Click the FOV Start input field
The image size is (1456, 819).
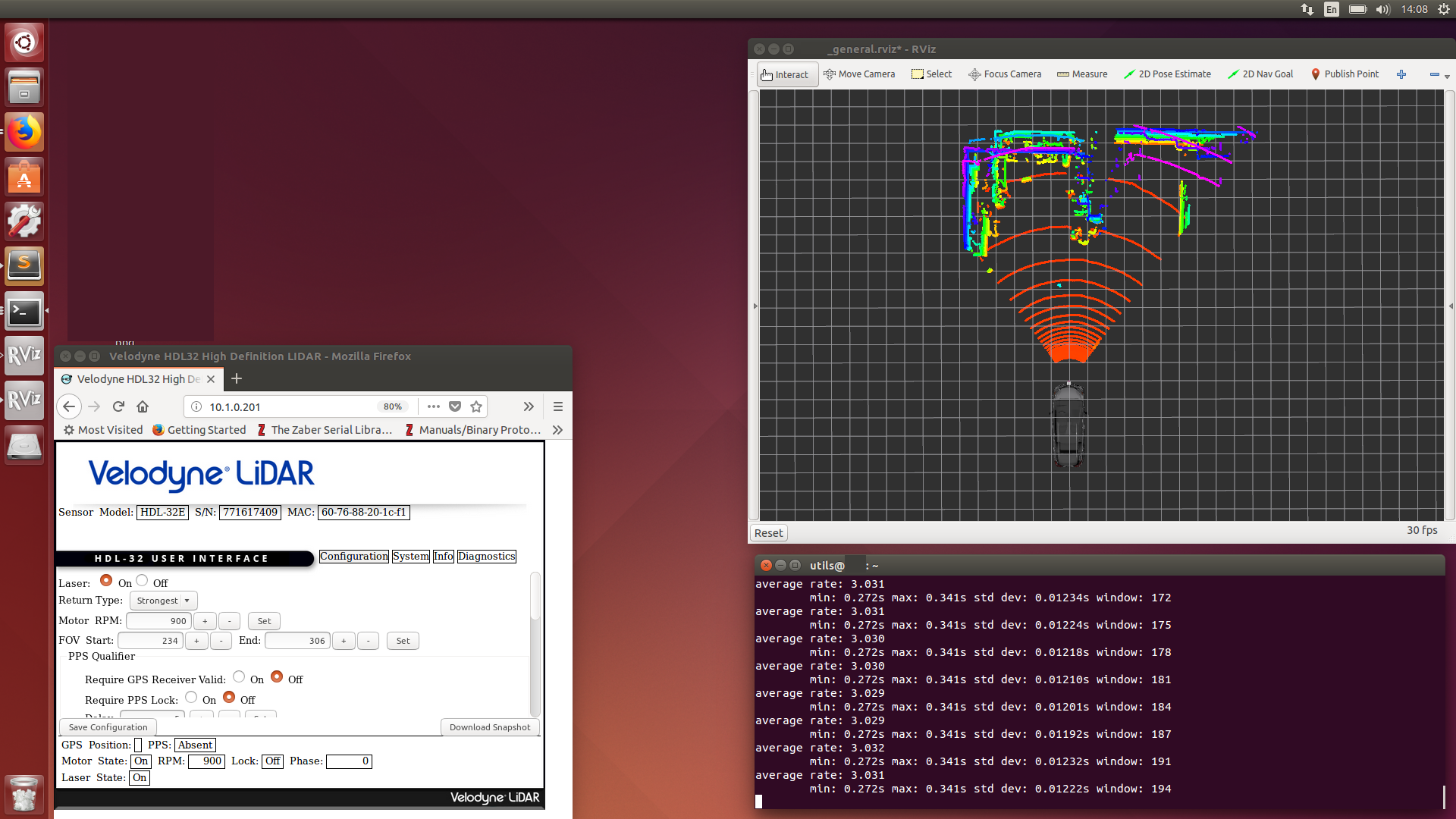(150, 641)
